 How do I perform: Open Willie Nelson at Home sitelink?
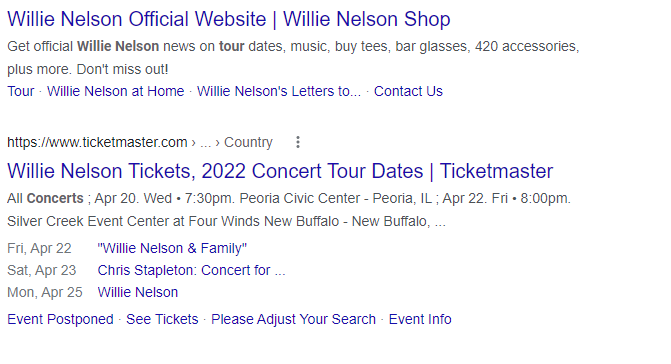116,91
